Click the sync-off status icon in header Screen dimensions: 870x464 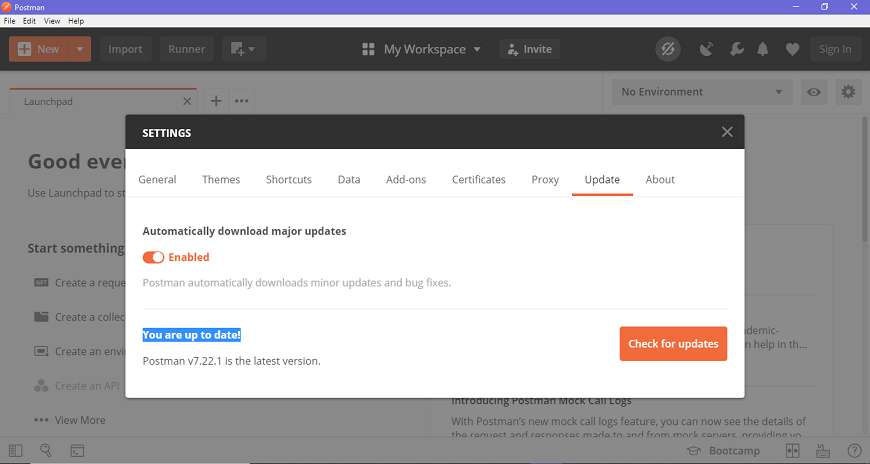click(x=667, y=49)
